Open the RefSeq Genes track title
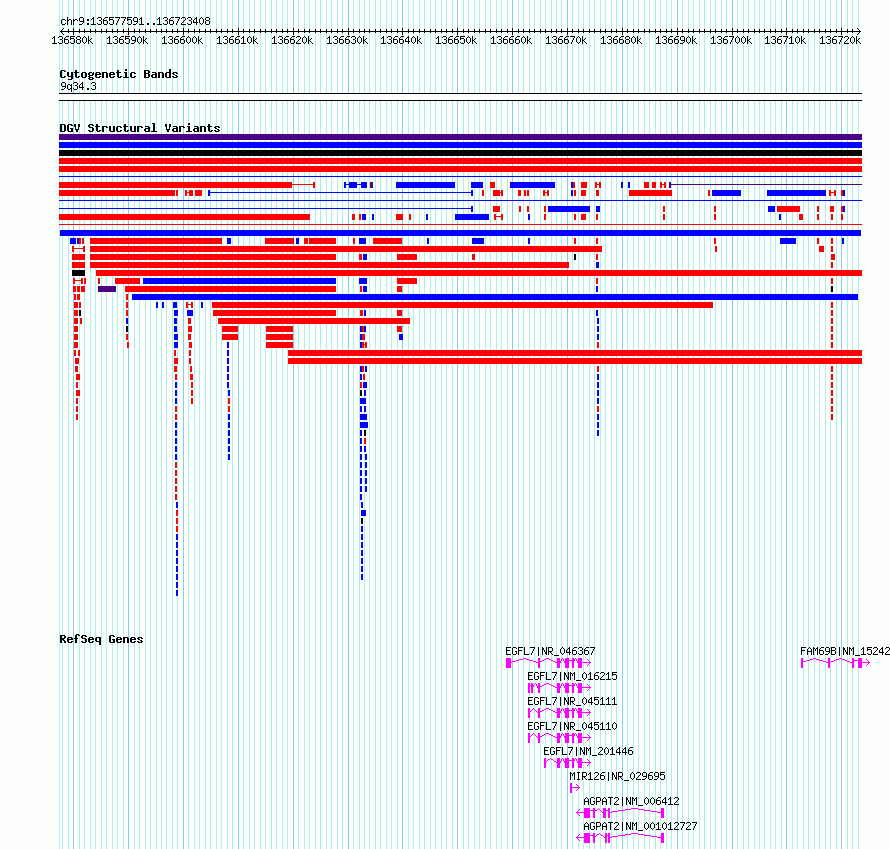 tap(101, 639)
